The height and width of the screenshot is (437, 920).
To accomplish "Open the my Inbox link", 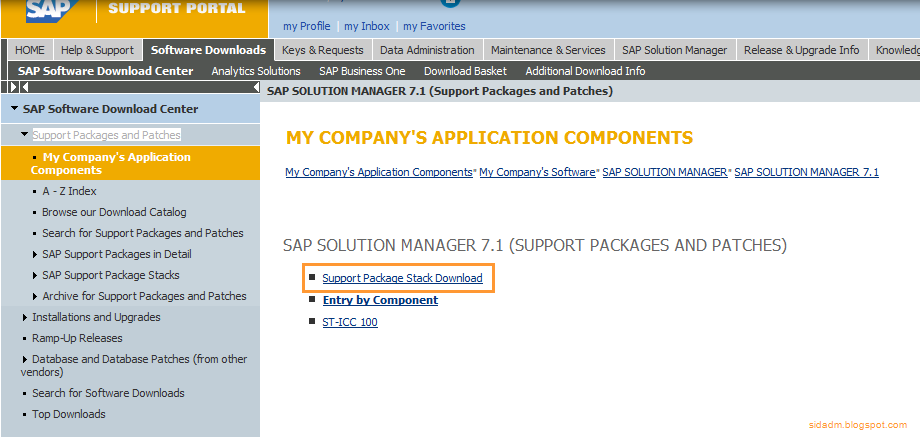I will [x=366, y=26].
